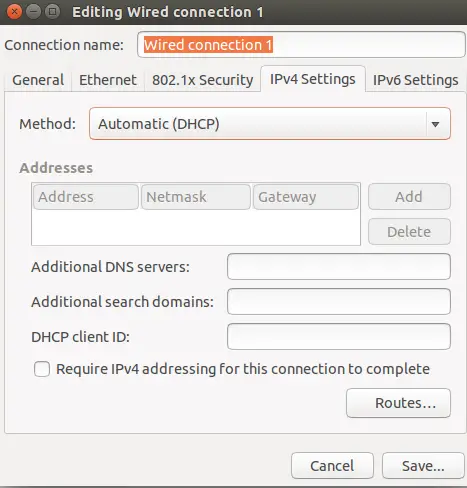Click the DHCP client ID field
Viewport: 467px width, 488px height.
[x=339, y=337]
